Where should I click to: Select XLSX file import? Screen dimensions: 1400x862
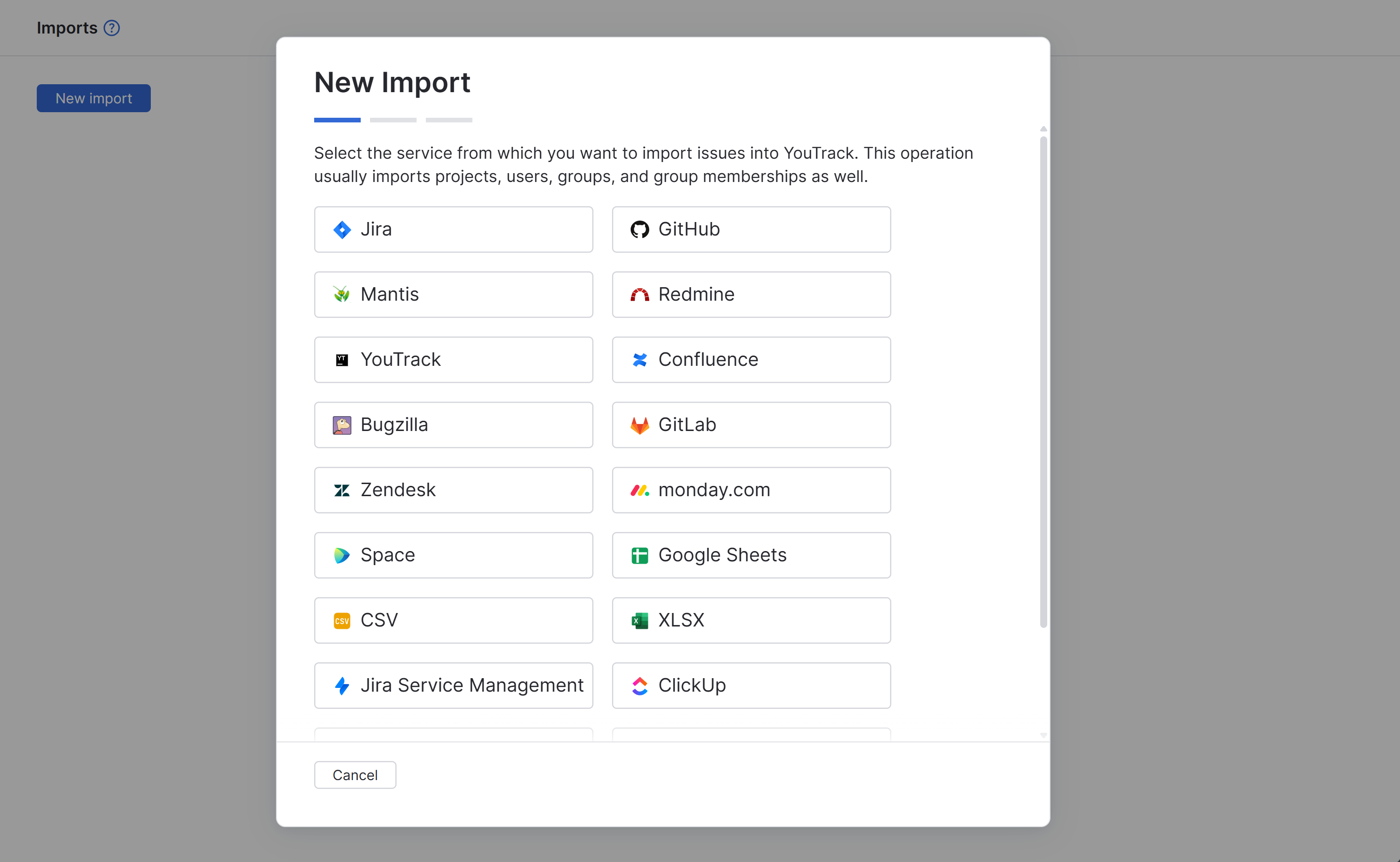(751, 621)
